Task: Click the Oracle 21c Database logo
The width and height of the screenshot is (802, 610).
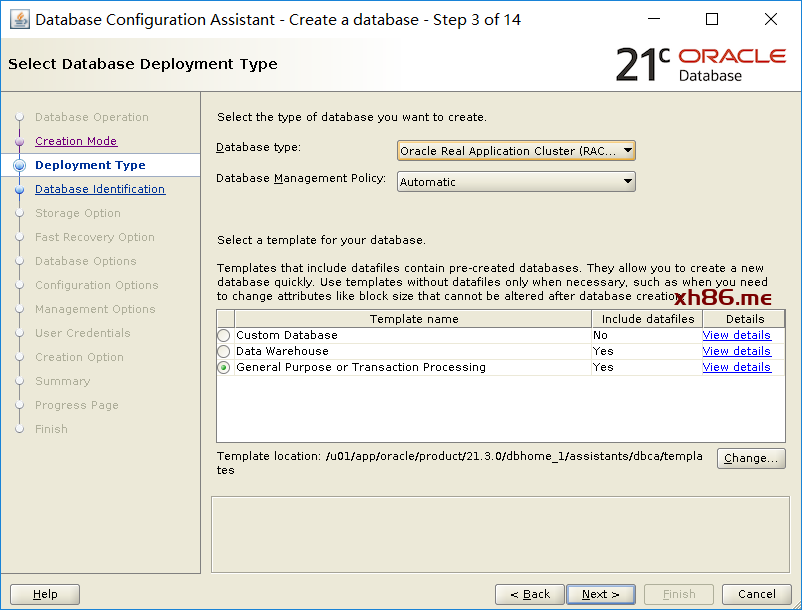Action: (x=700, y=64)
